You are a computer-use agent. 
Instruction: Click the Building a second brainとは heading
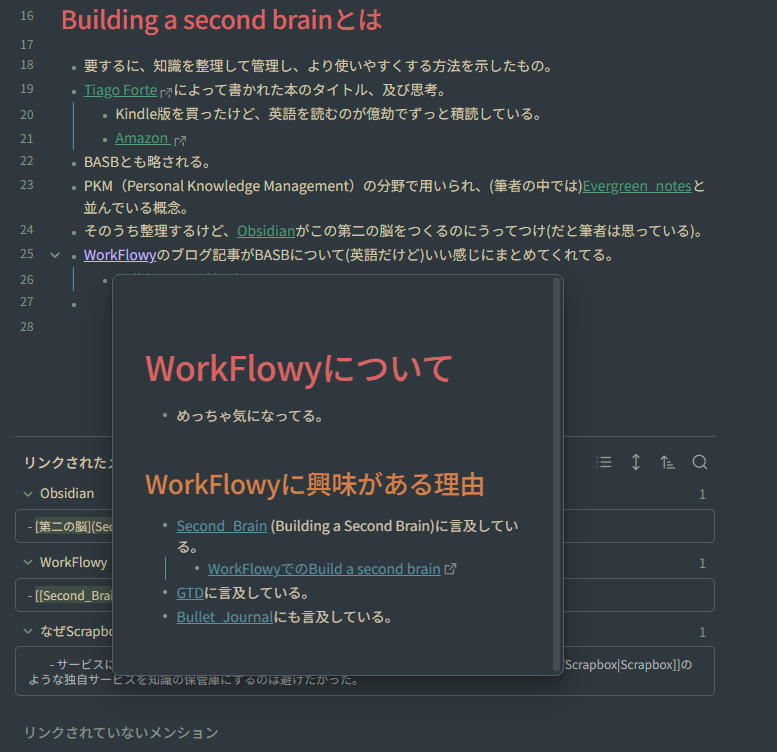pos(222,20)
